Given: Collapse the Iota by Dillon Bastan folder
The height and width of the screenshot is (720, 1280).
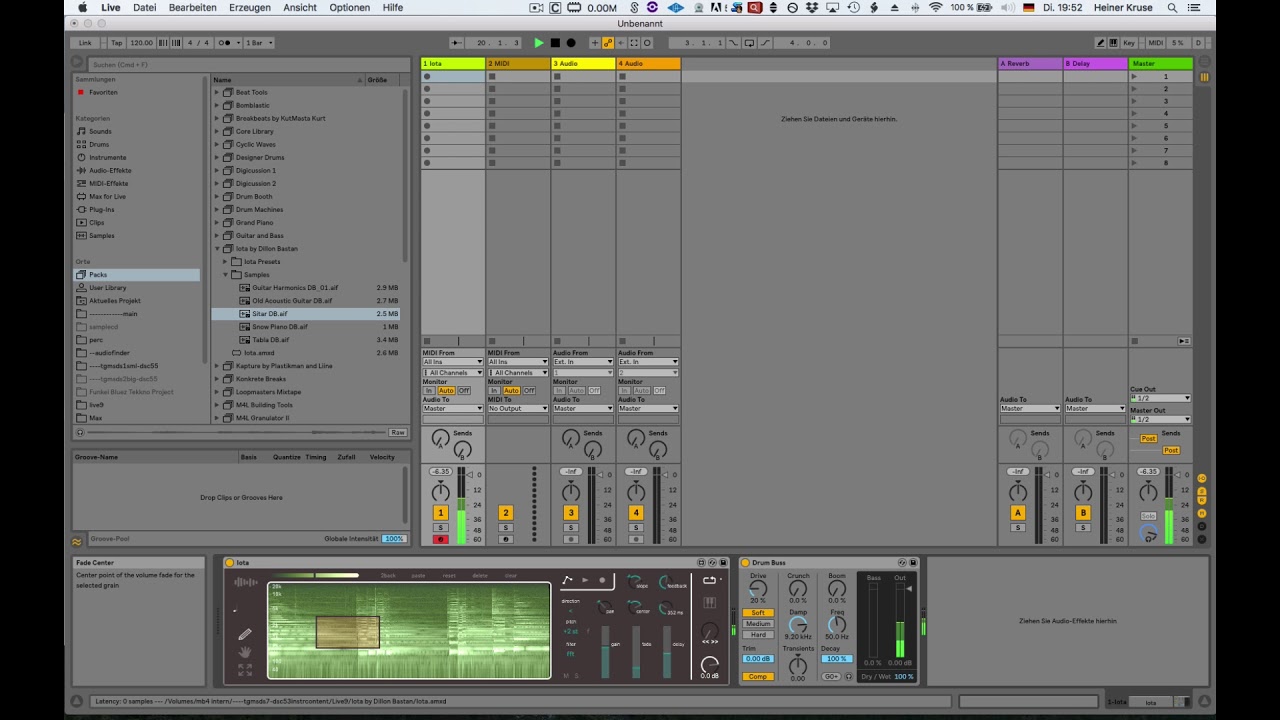Looking at the screenshot, I should point(216,248).
